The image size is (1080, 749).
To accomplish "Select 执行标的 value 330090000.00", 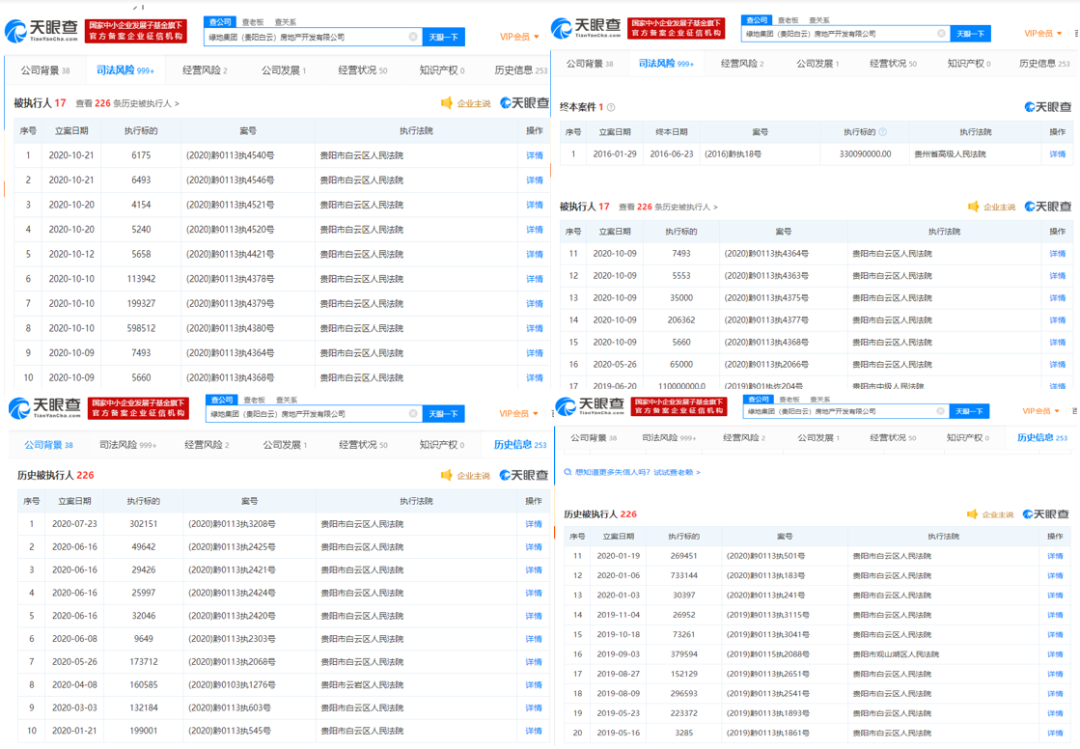I will [865, 154].
